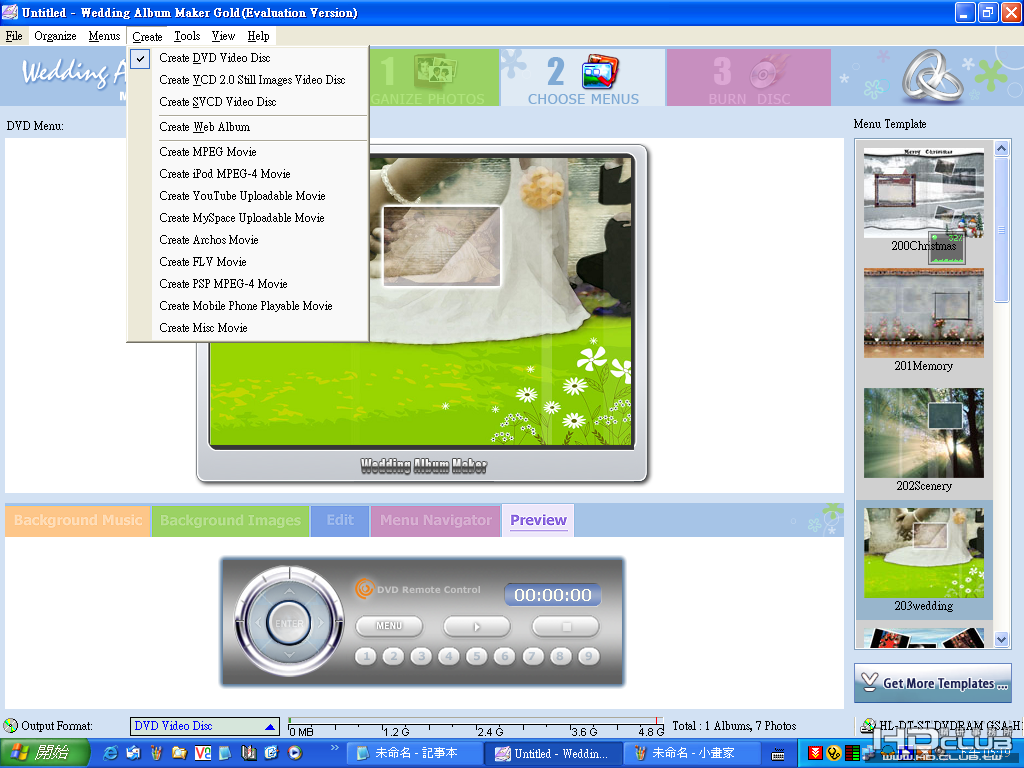The image size is (1024, 768).
Task: Click the Choose Menus step icon
Action: tap(600, 71)
